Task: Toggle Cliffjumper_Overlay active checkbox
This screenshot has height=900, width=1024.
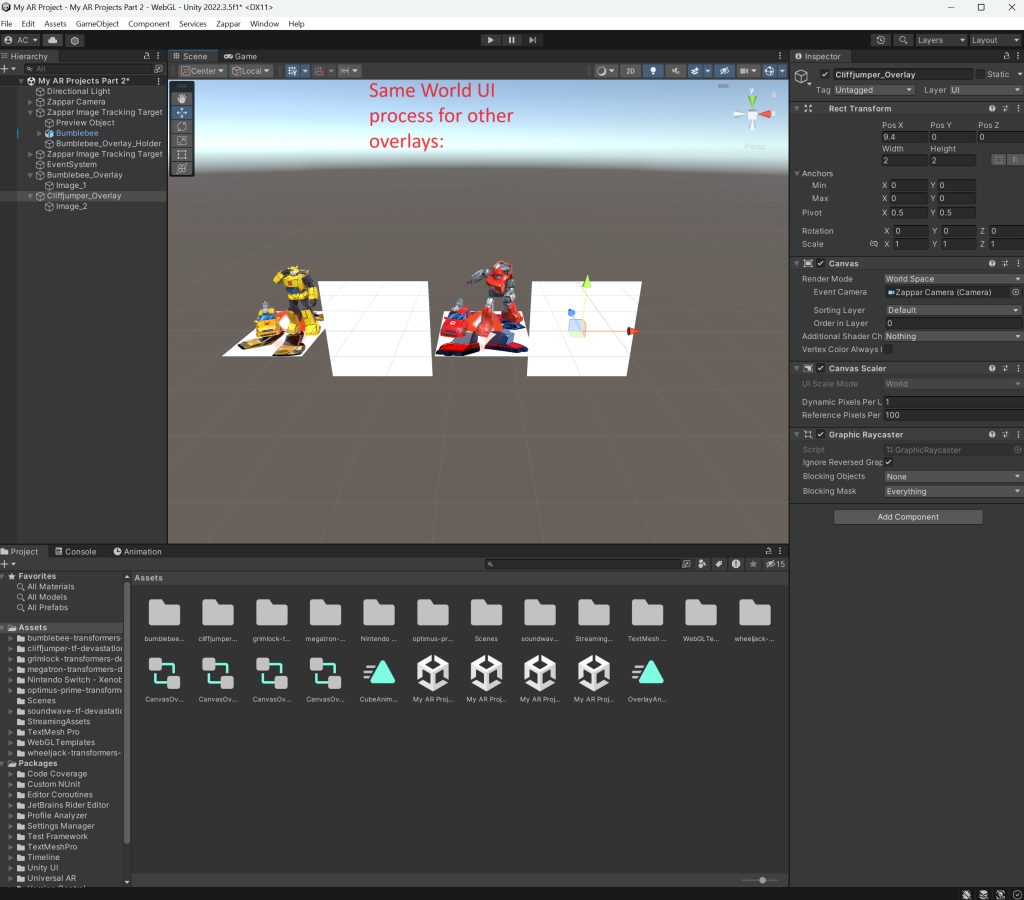Action: pyautogui.click(x=825, y=75)
